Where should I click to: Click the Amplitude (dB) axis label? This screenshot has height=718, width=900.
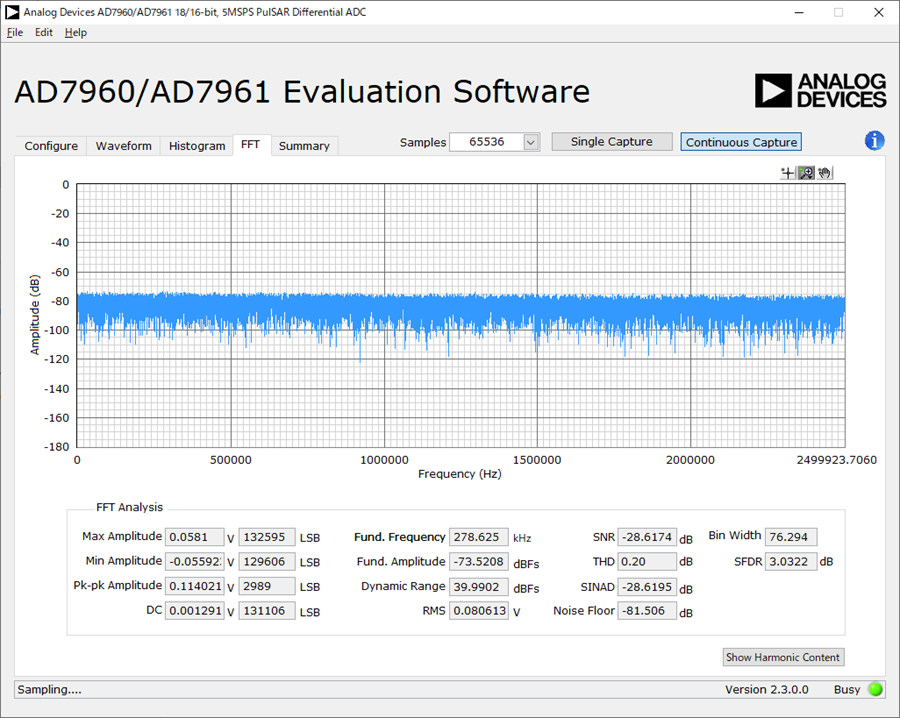(35, 315)
